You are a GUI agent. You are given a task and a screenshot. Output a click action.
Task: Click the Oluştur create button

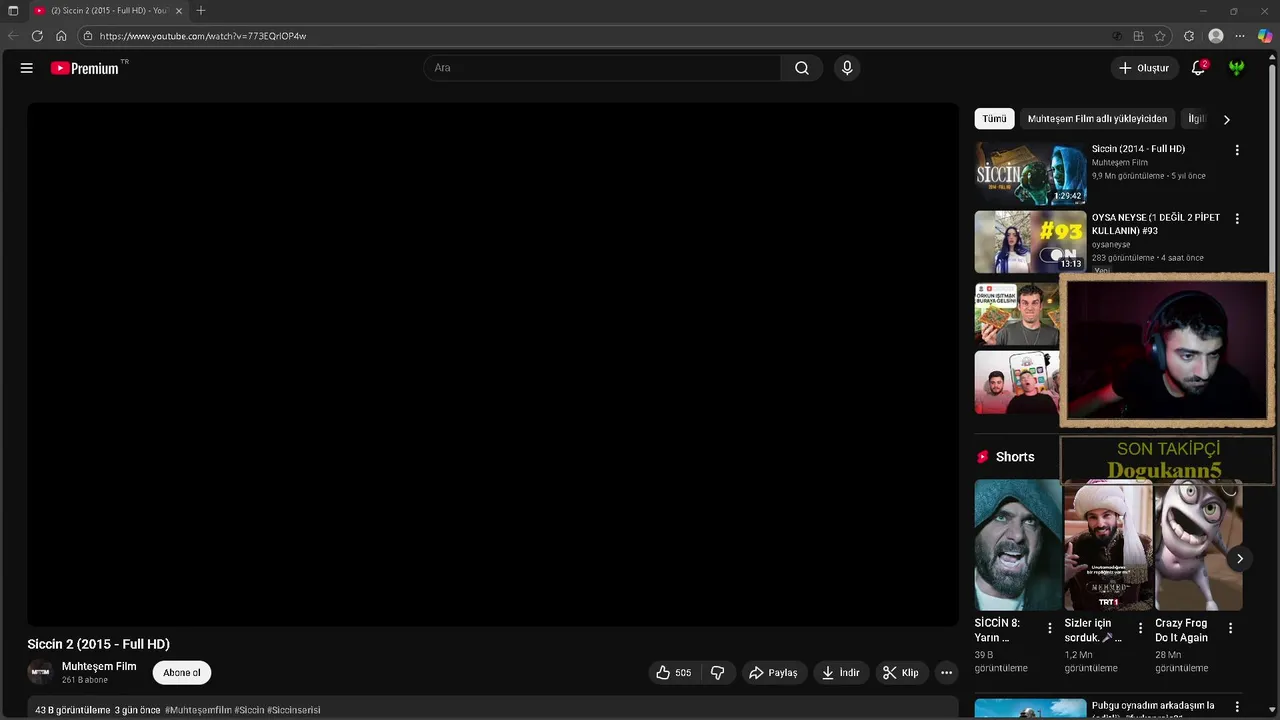click(x=1143, y=68)
